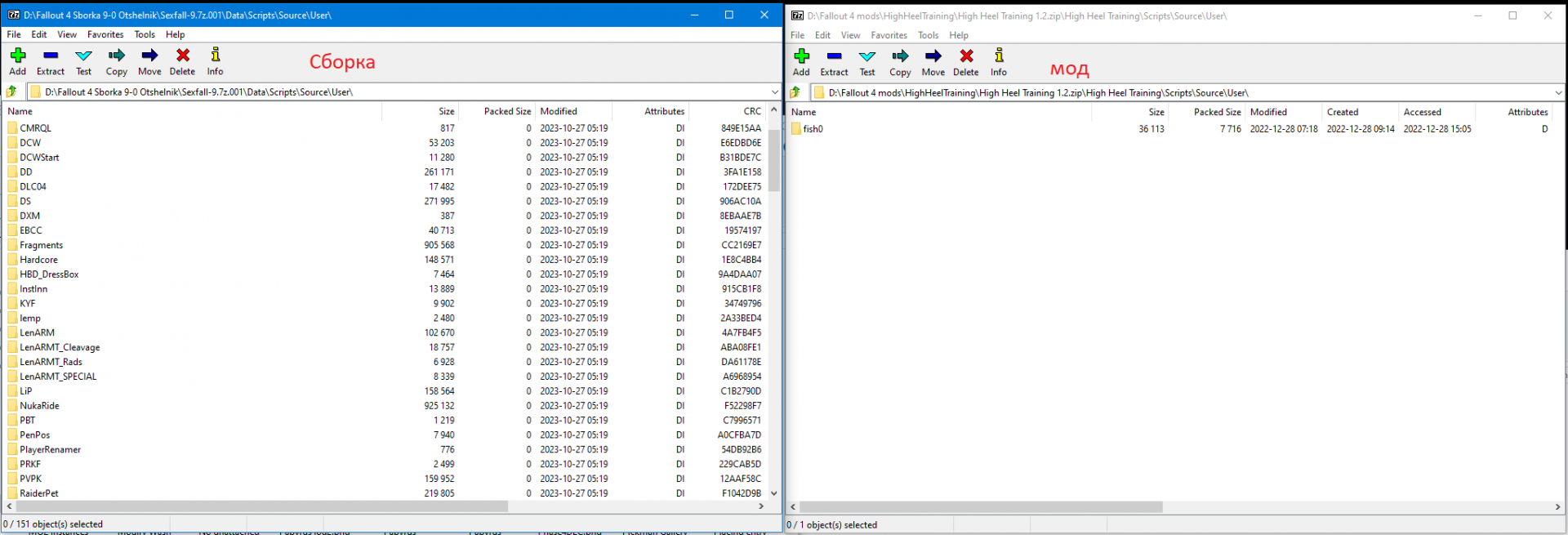Open the Favorites menu in left window
The image size is (1568, 535).
coord(105,34)
